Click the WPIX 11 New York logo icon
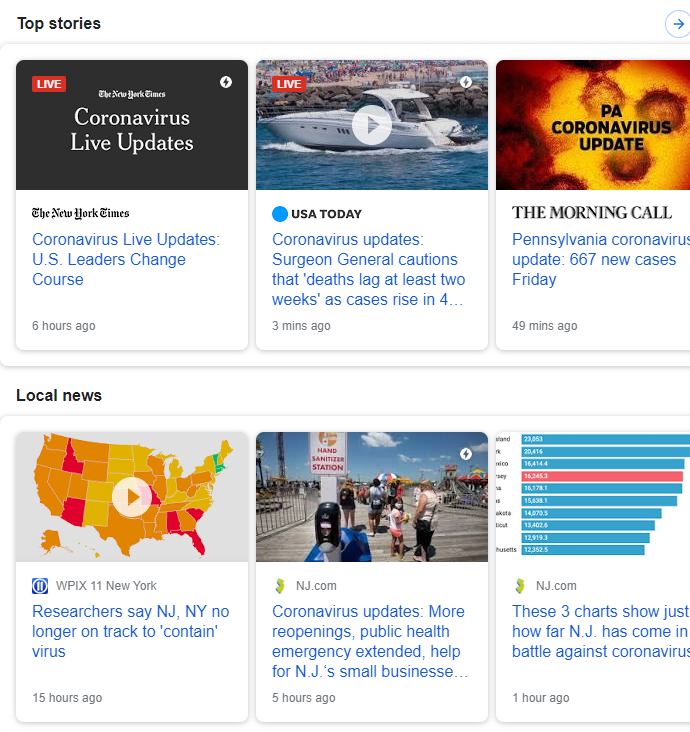The height and width of the screenshot is (732, 690). (x=40, y=586)
